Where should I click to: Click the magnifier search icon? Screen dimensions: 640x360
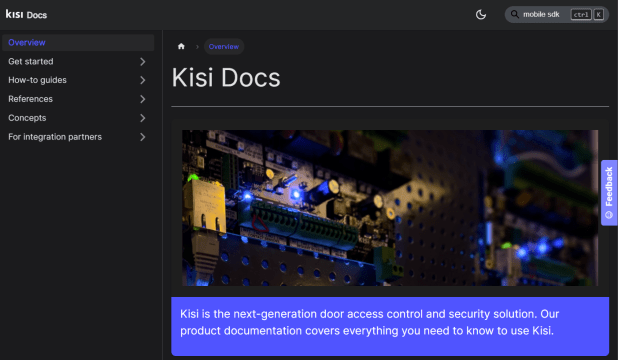tap(515, 14)
